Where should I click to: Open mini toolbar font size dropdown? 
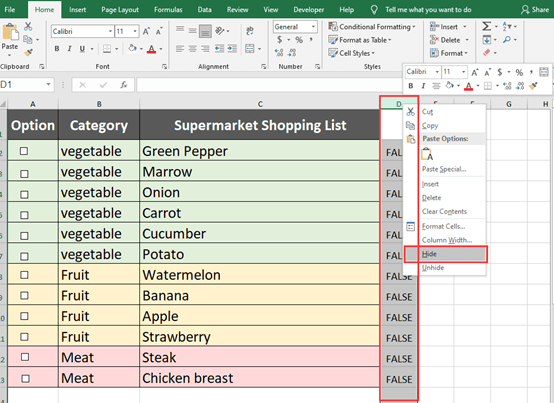pos(464,72)
